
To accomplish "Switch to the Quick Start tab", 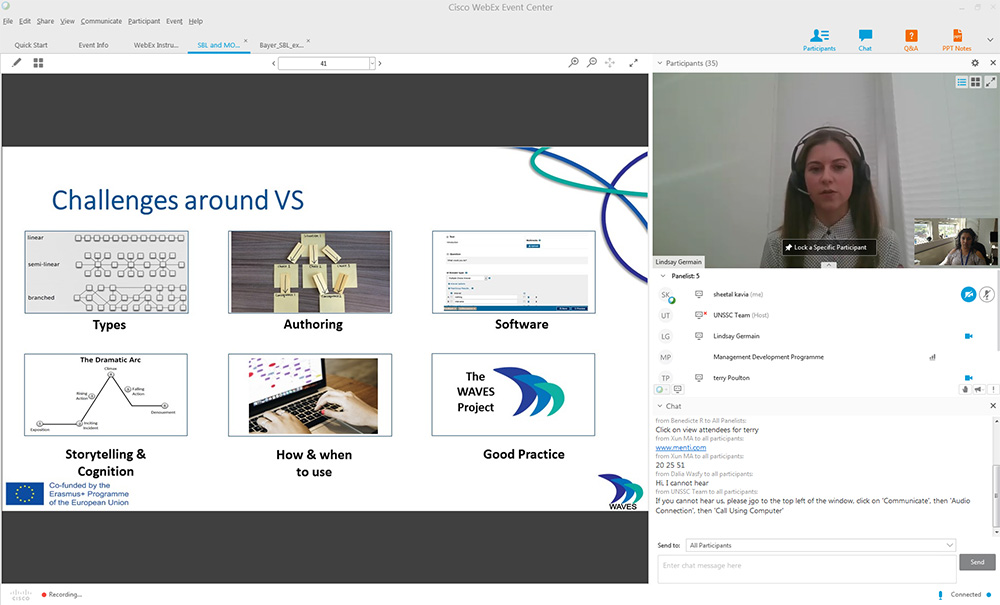I will (x=31, y=45).
